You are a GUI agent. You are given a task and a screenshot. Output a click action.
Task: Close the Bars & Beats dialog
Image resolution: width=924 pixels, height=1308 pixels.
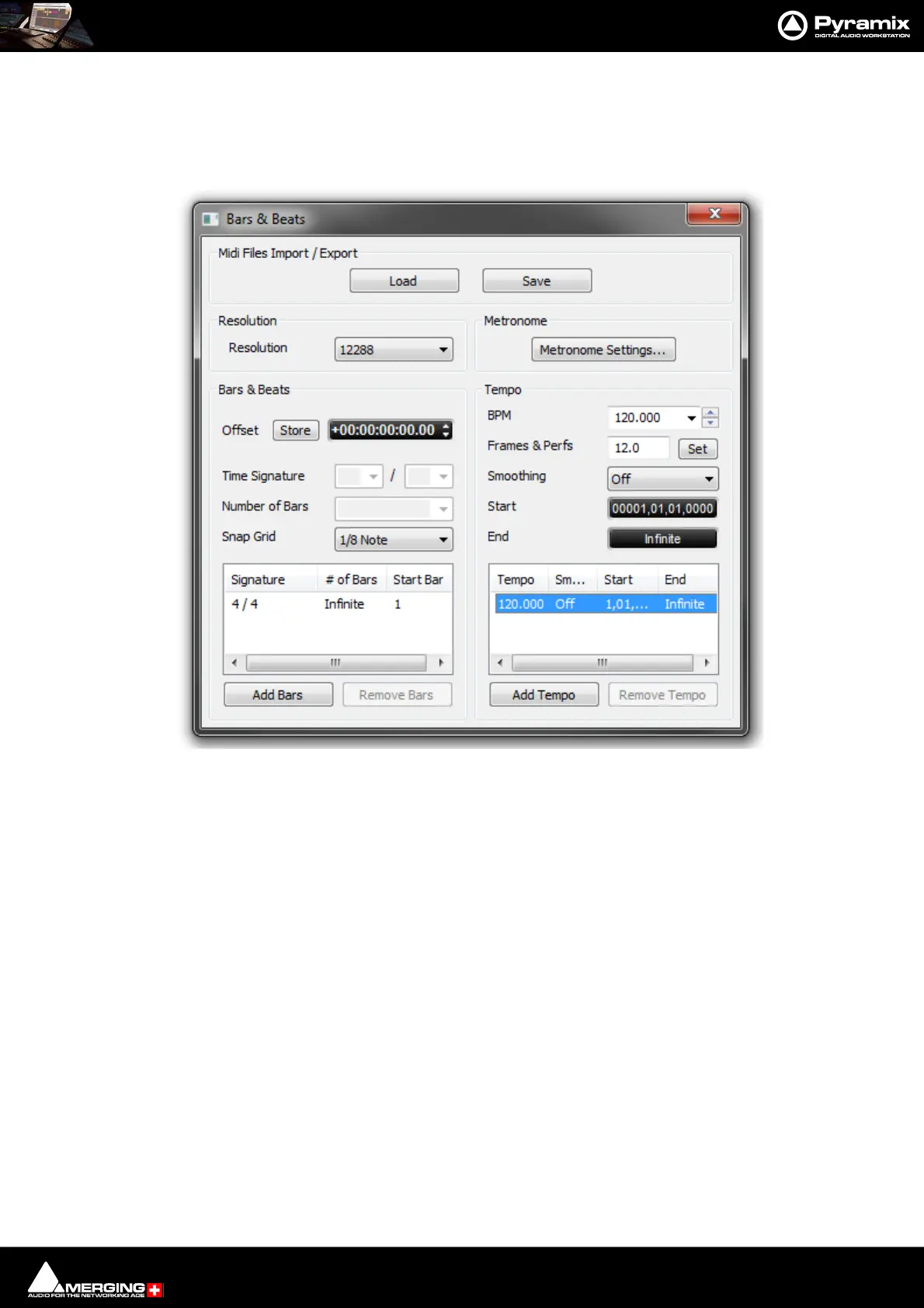(714, 214)
